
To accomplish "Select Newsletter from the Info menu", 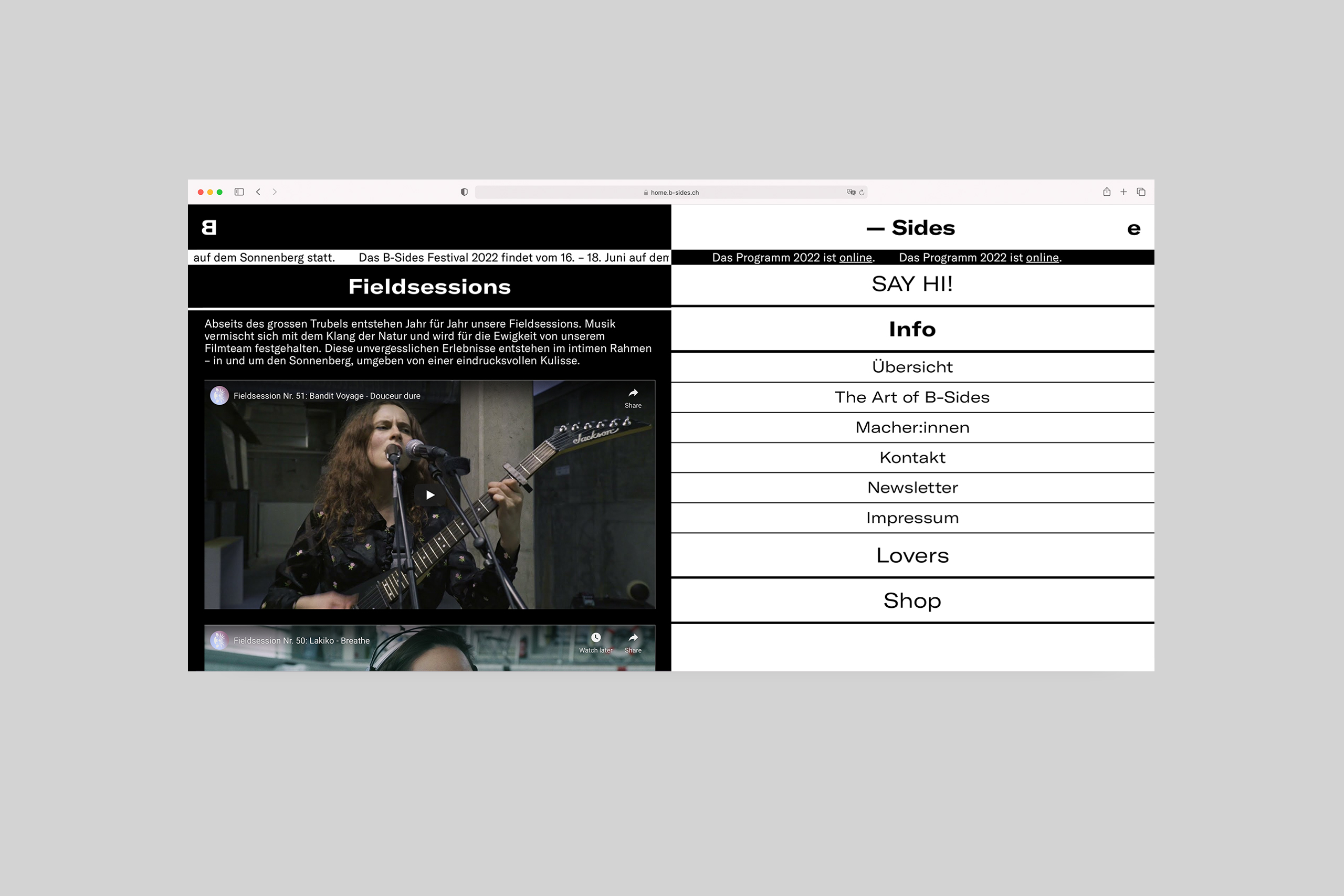I will coord(912,488).
